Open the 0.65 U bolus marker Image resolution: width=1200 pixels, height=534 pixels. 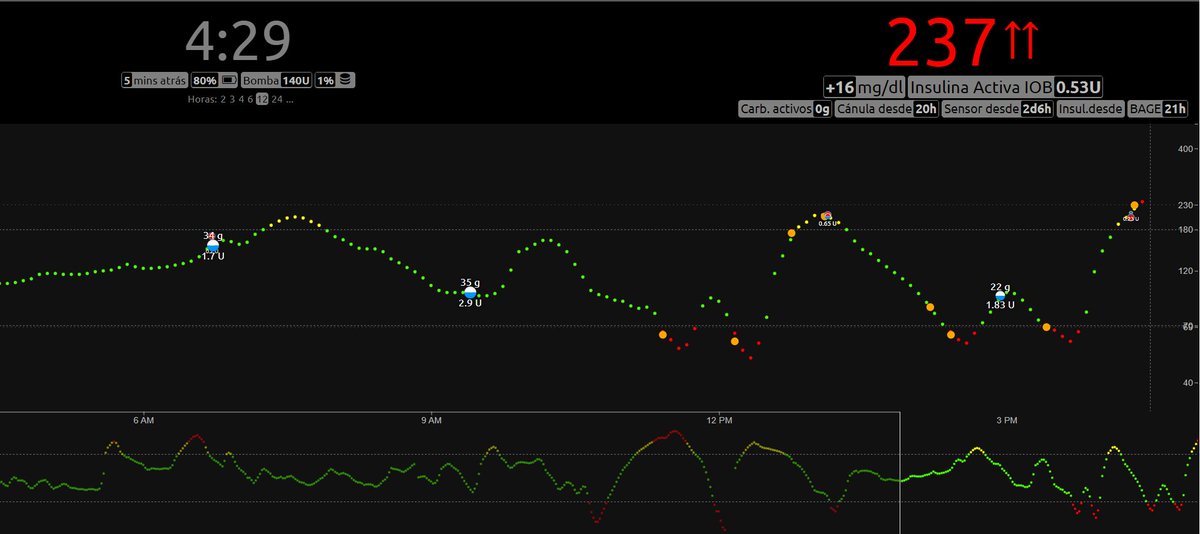click(826, 216)
